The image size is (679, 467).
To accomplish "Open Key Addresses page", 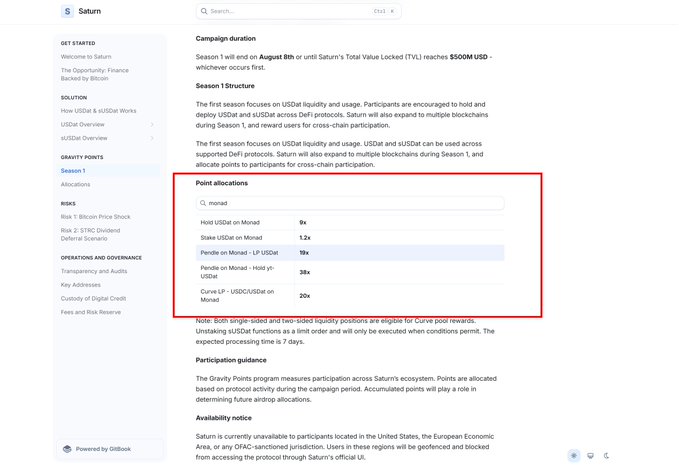I will pos(81,285).
